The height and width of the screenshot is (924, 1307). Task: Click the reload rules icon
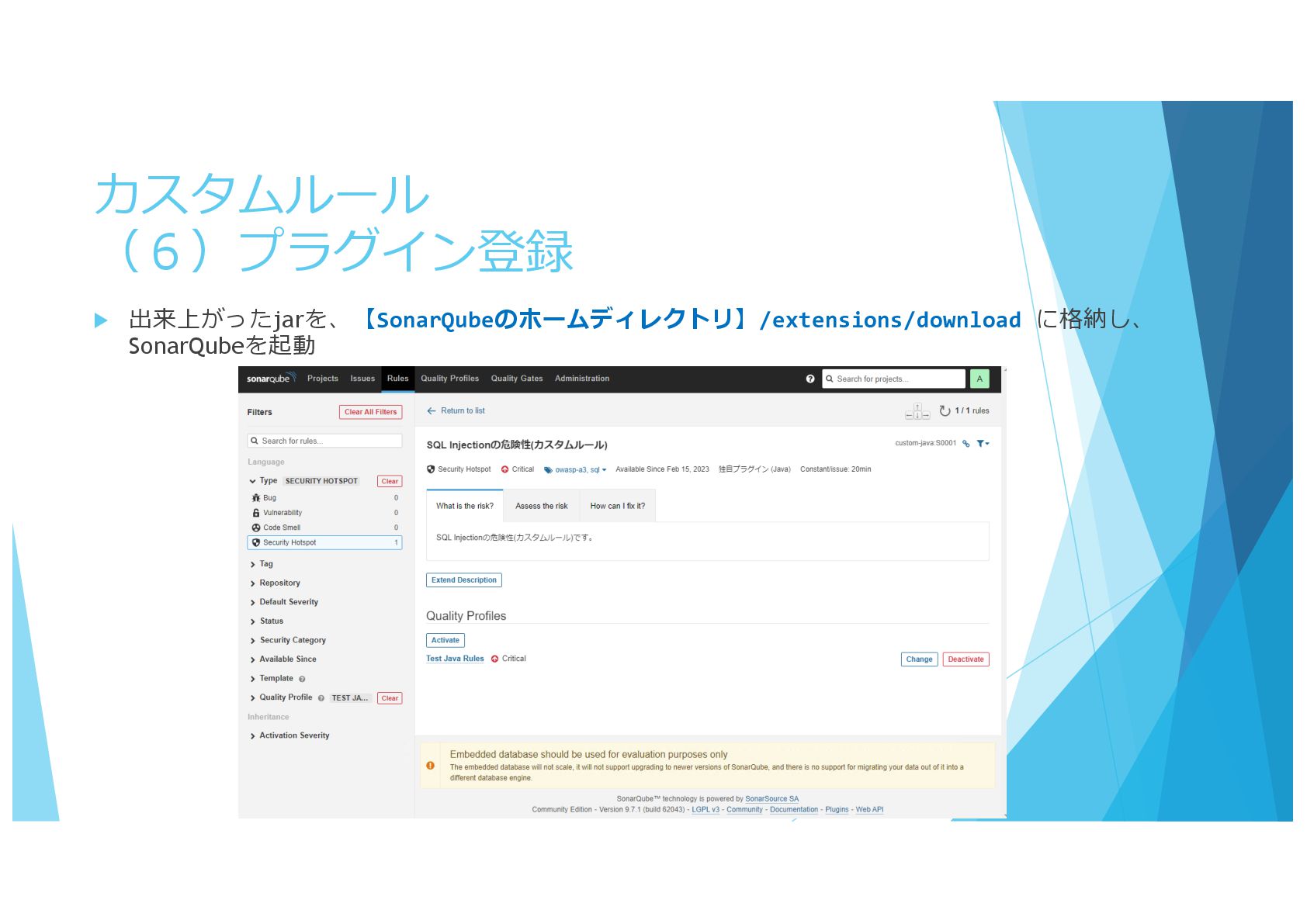point(945,410)
